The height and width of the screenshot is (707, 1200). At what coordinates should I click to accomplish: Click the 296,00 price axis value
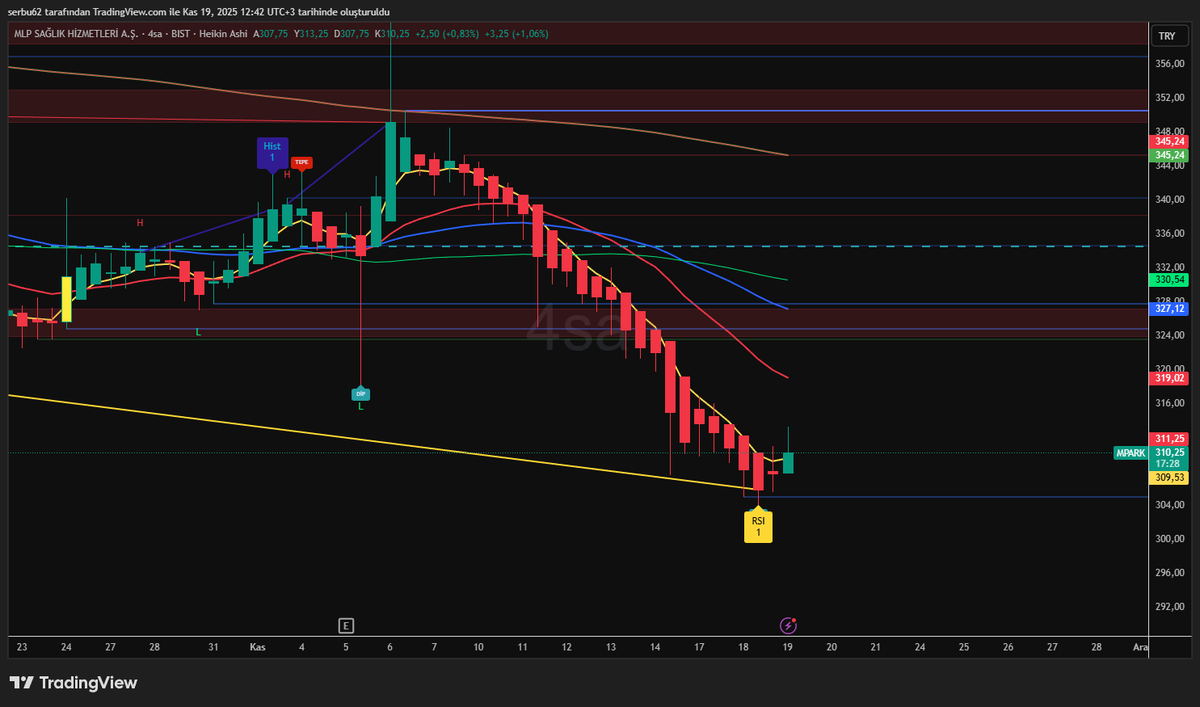(1170, 573)
